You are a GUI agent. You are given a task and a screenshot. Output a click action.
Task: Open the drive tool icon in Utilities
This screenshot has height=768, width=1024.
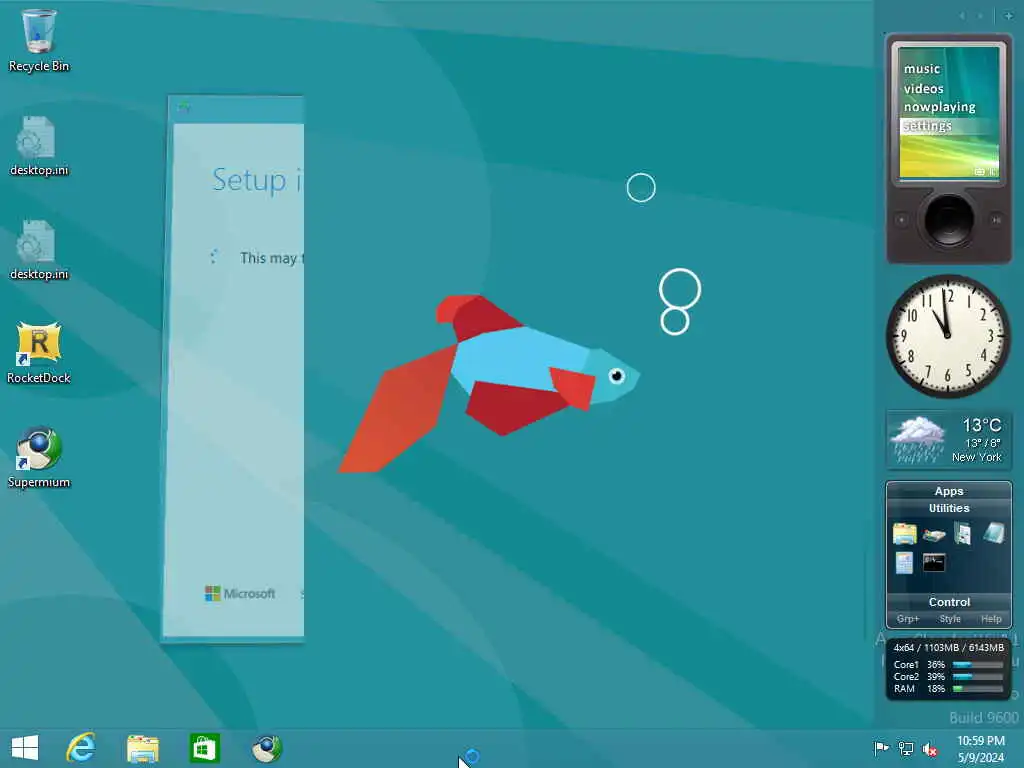(934, 536)
